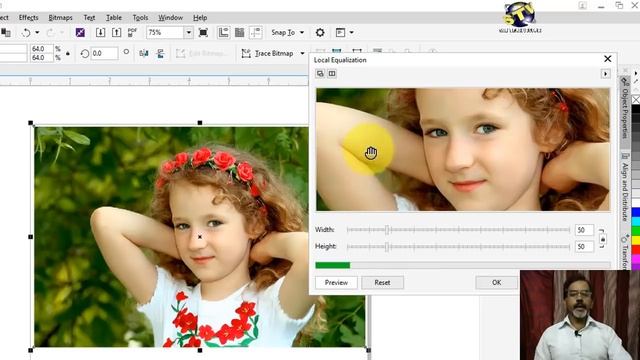Expand the Trace Bitmap dropdown arrow
This screenshot has height=360, width=640.
click(302, 53)
